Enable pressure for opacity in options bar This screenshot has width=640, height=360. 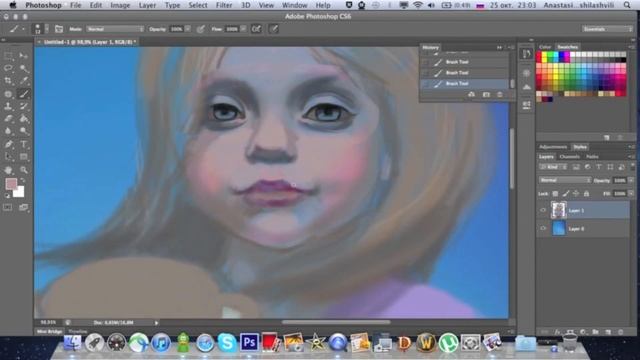pyautogui.click(x=200, y=29)
